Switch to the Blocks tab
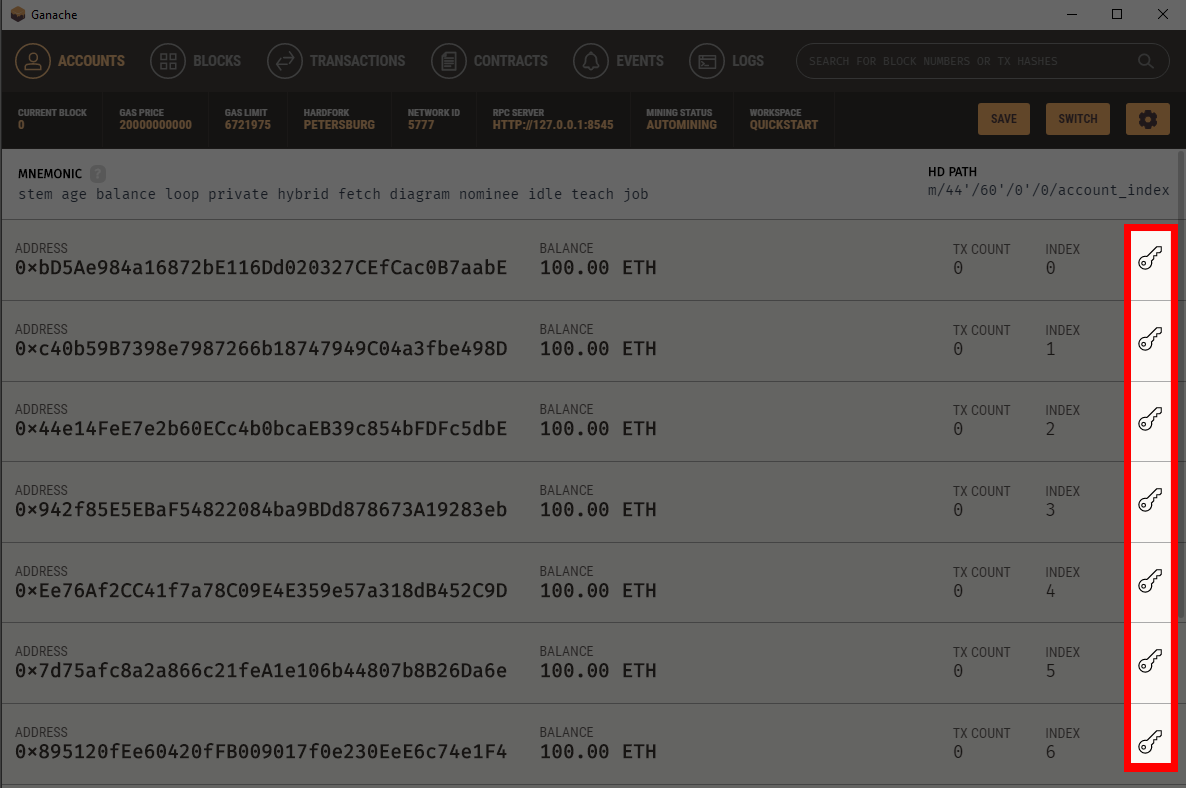 pyautogui.click(x=195, y=61)
